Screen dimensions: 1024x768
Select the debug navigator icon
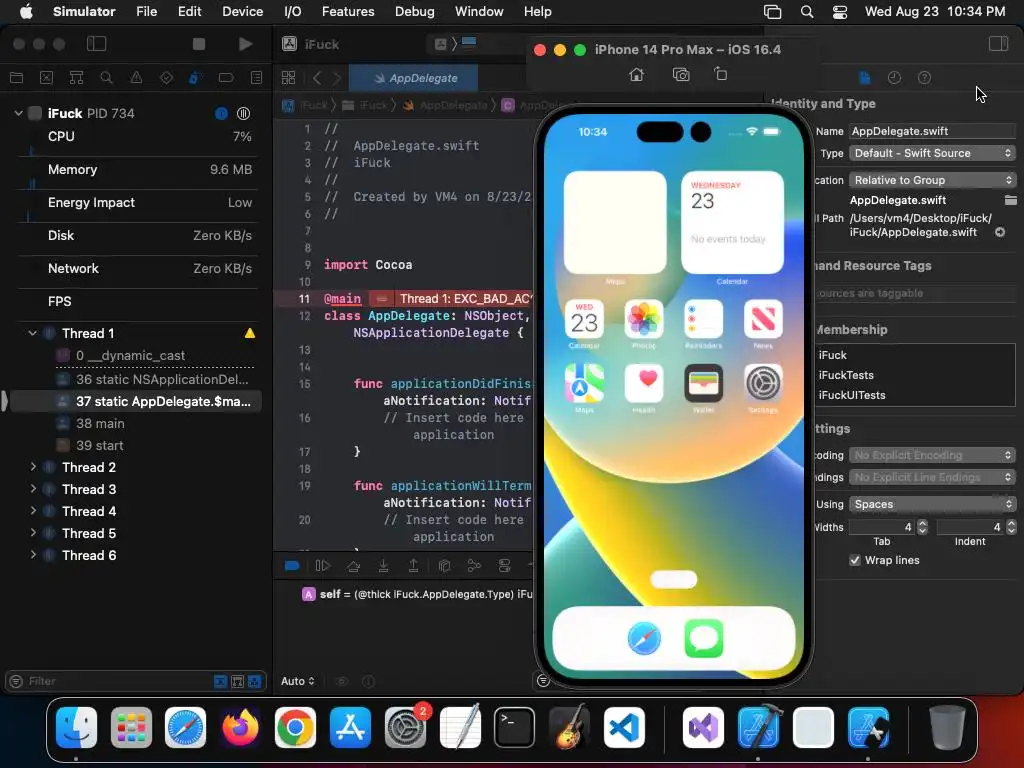pyautogui.click(x=195, y=78)
